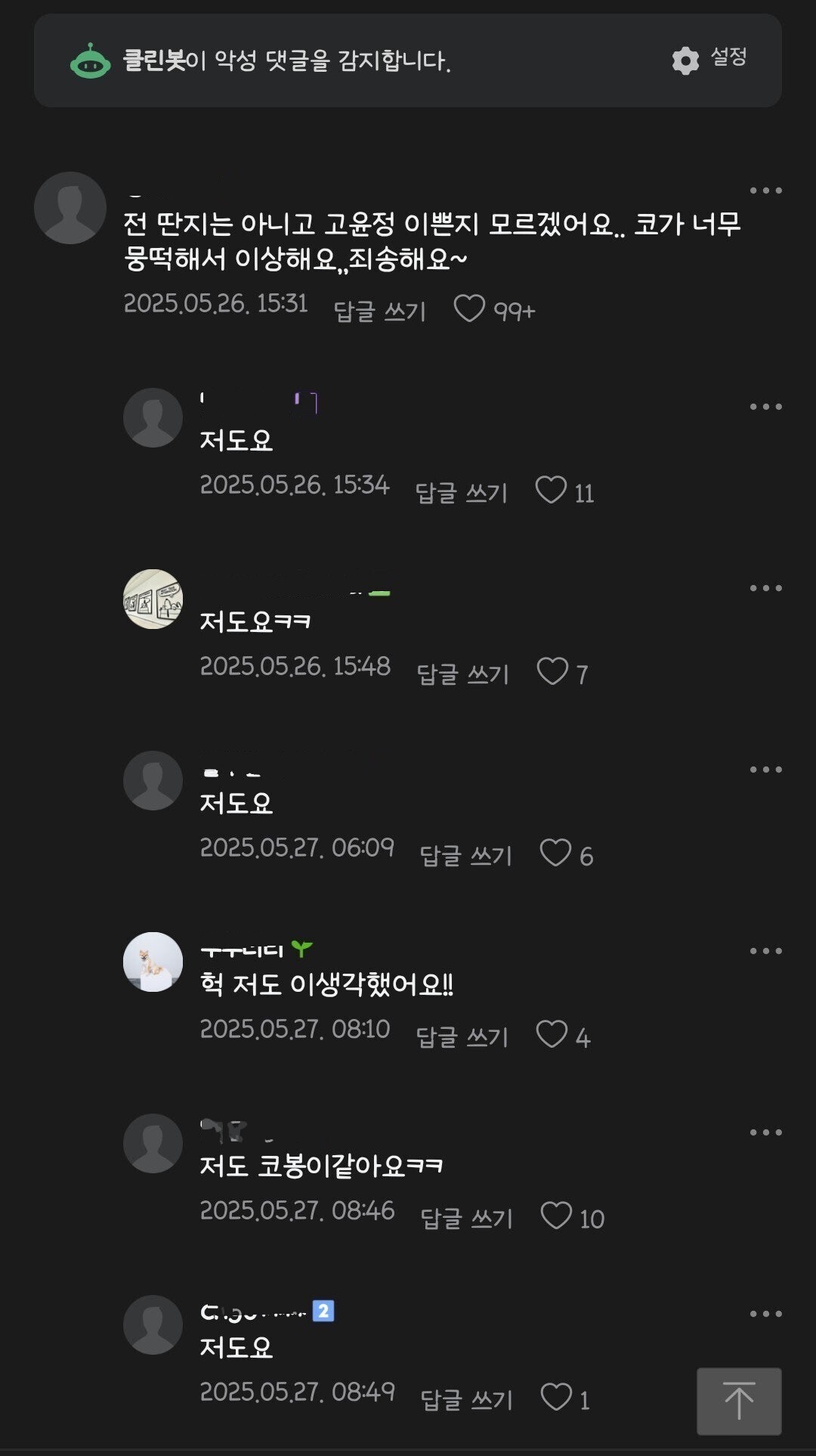
Task: Open three-dot menu on 15:34 reply
Action: point(765,407)
